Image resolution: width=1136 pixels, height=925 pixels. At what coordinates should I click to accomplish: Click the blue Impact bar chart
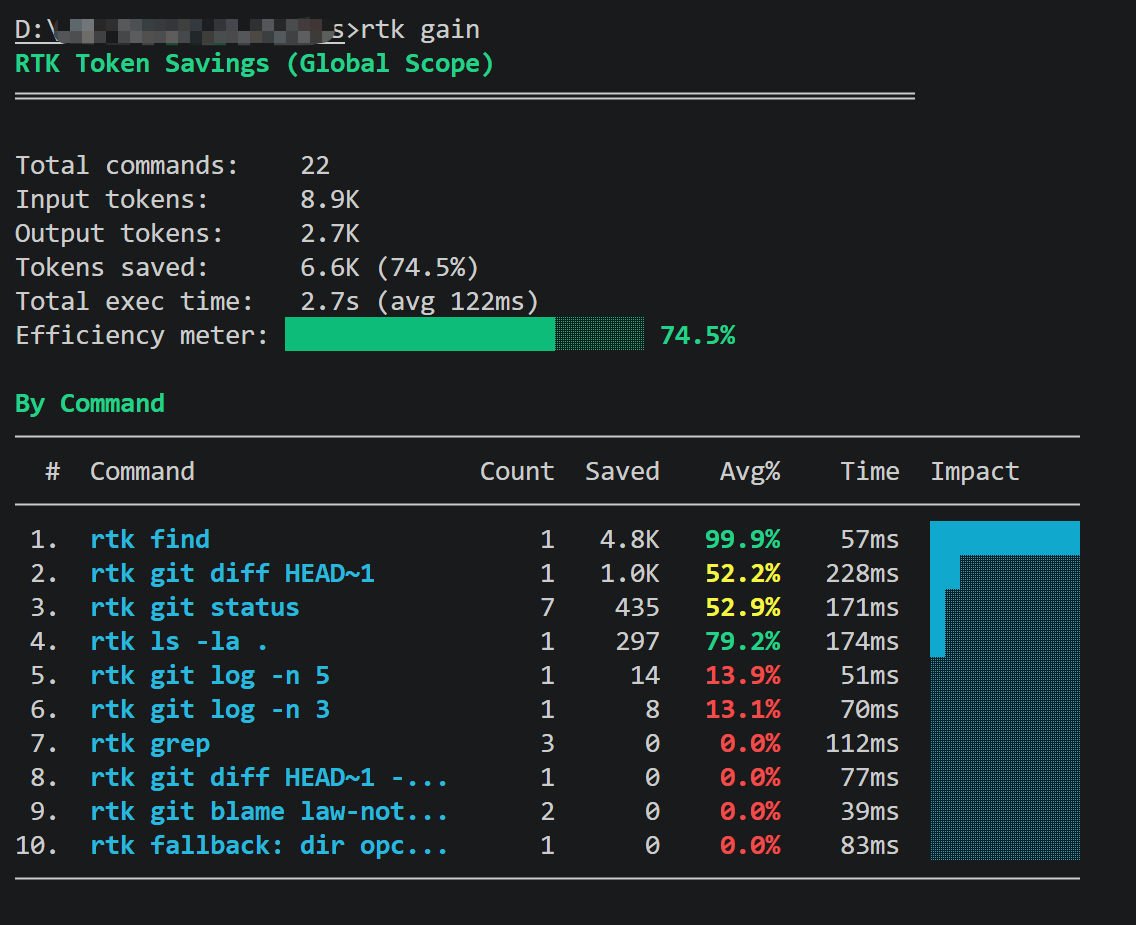[x=1005, y=690]
